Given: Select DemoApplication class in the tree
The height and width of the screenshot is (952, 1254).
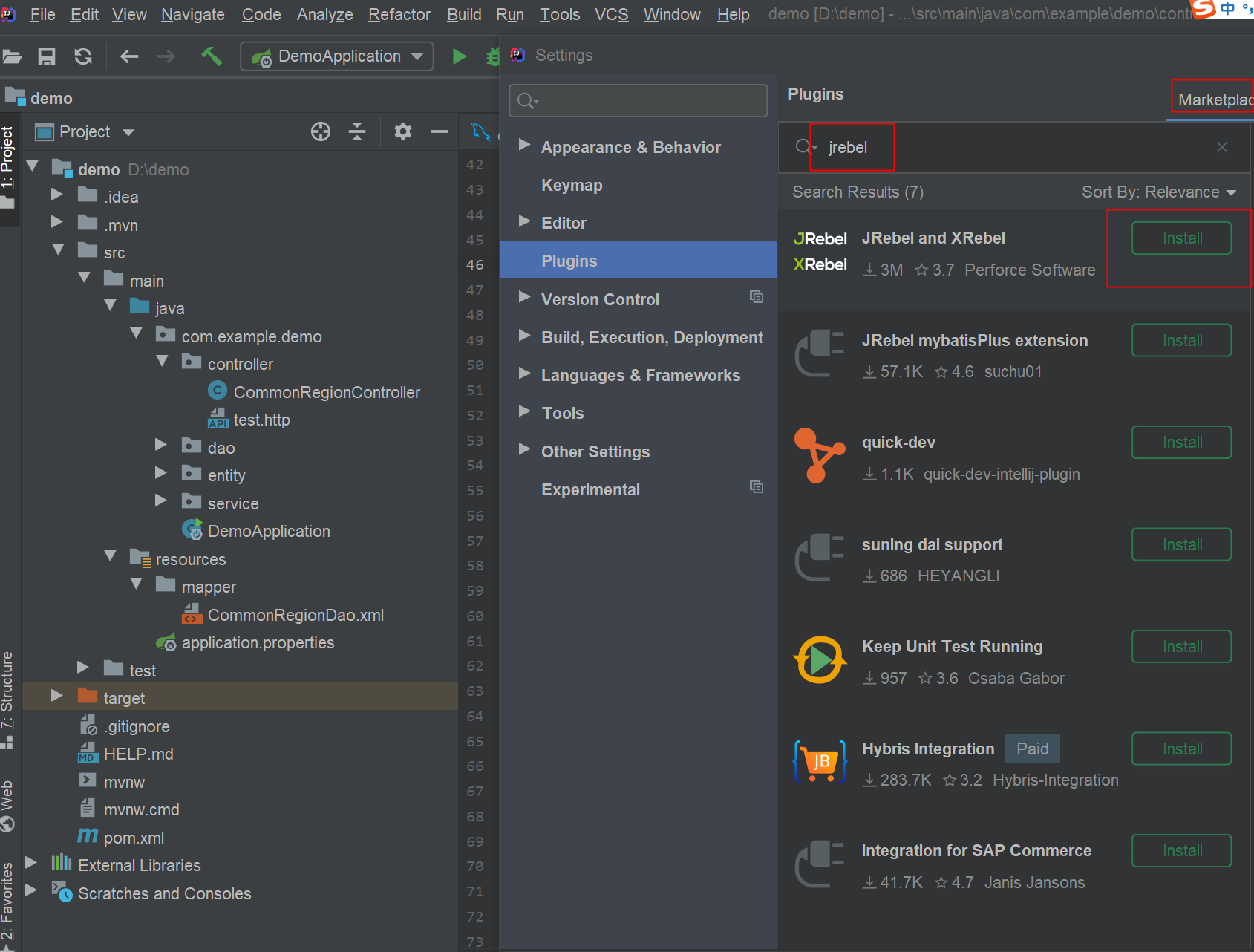Looking at the screenshot, I should [269, 532].
